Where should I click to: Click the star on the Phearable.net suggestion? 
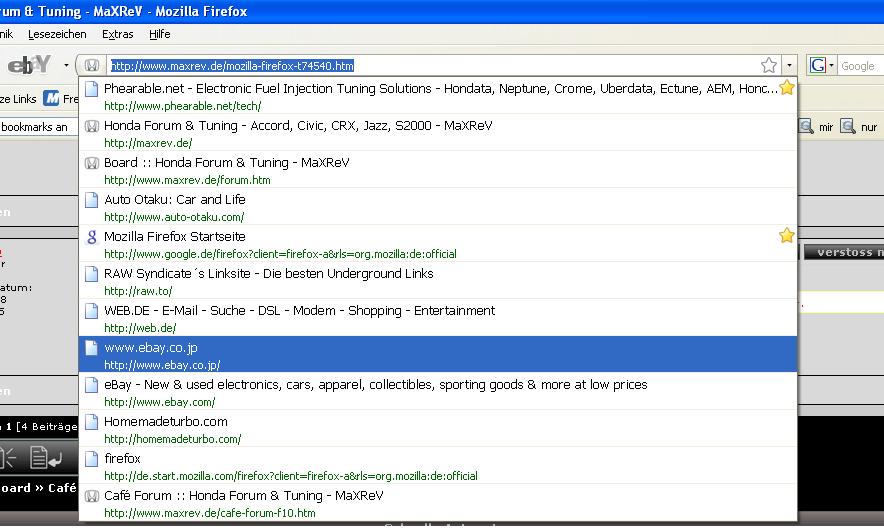pyautogui.click(x=787, y=88)
